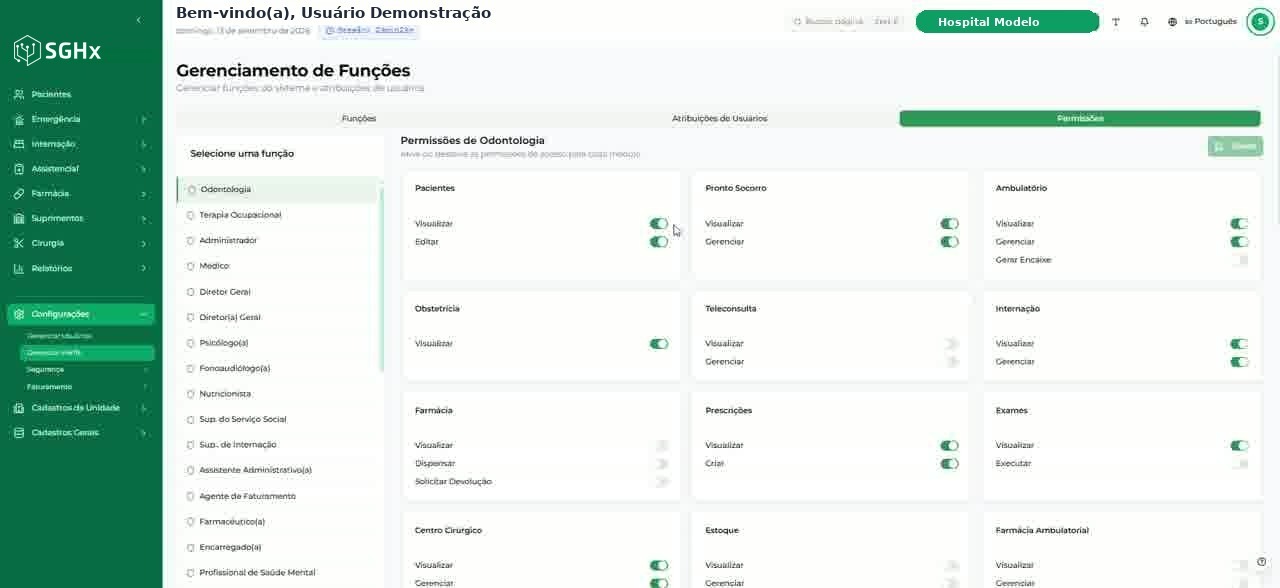Click the function list scrollbar
Screen dimensions: 1280x588
point(381,278)
